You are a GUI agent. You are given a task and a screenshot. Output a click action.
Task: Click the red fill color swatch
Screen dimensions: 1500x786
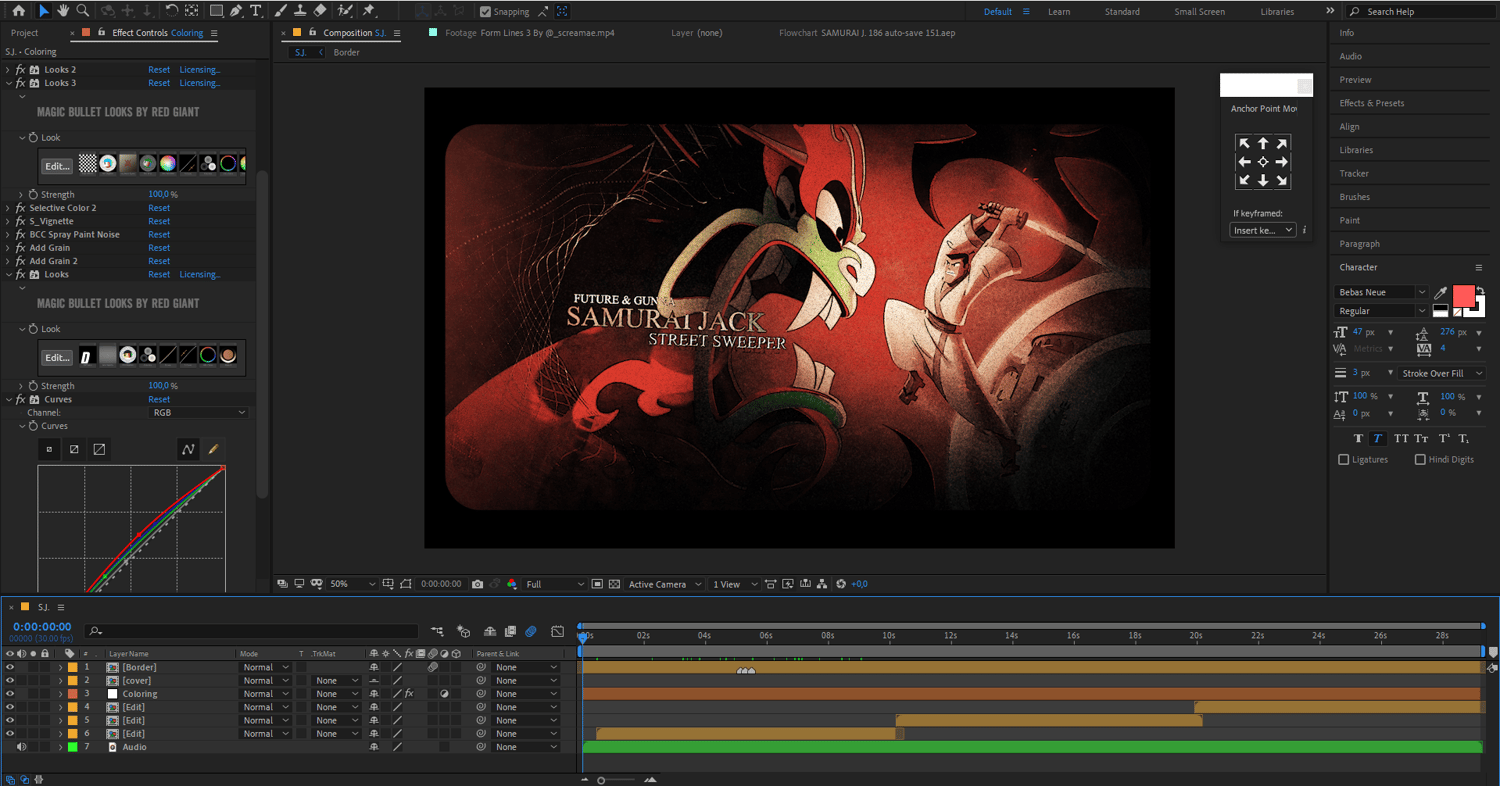coord(1463,296)
